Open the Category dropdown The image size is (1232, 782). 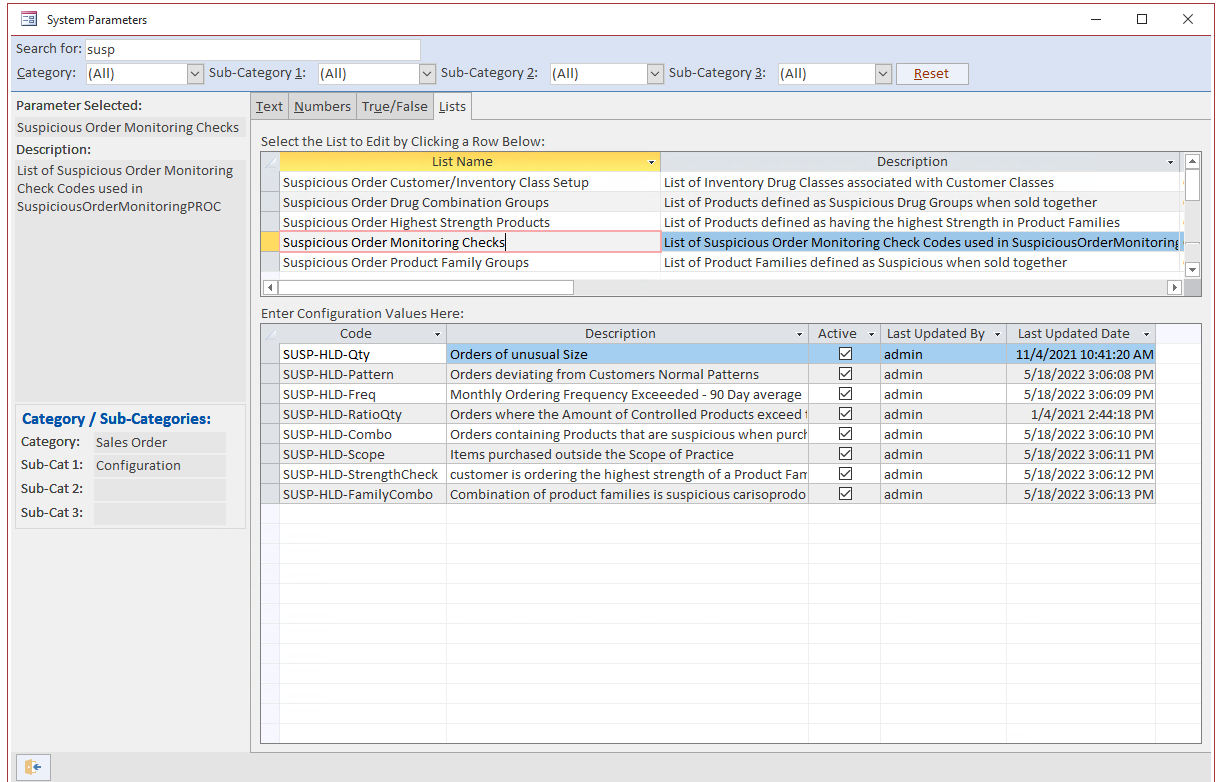[195, 74]
